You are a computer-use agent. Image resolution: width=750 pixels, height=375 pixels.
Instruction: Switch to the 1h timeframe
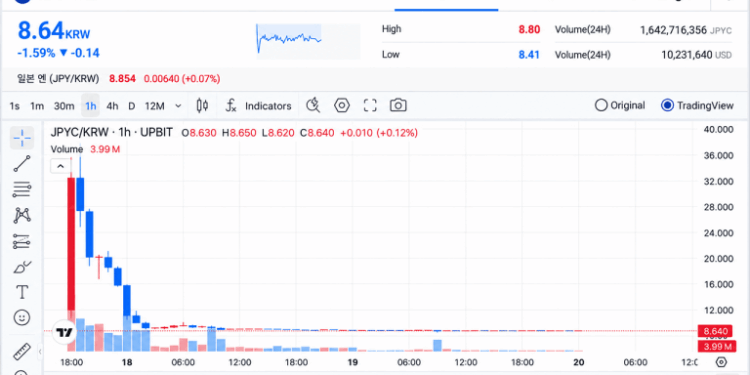click(x=90, y=106)
